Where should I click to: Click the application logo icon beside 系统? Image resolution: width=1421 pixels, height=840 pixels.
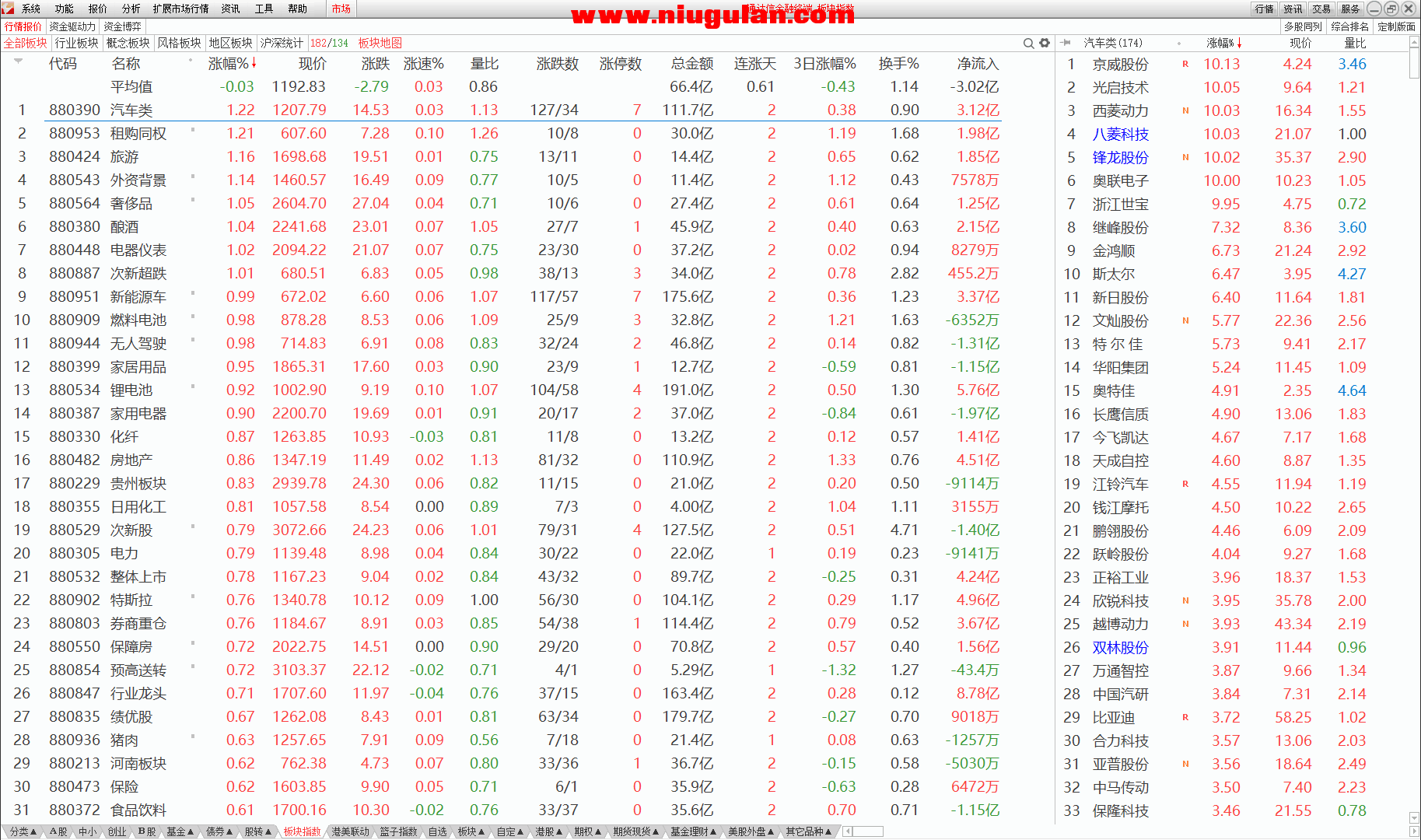8,9
